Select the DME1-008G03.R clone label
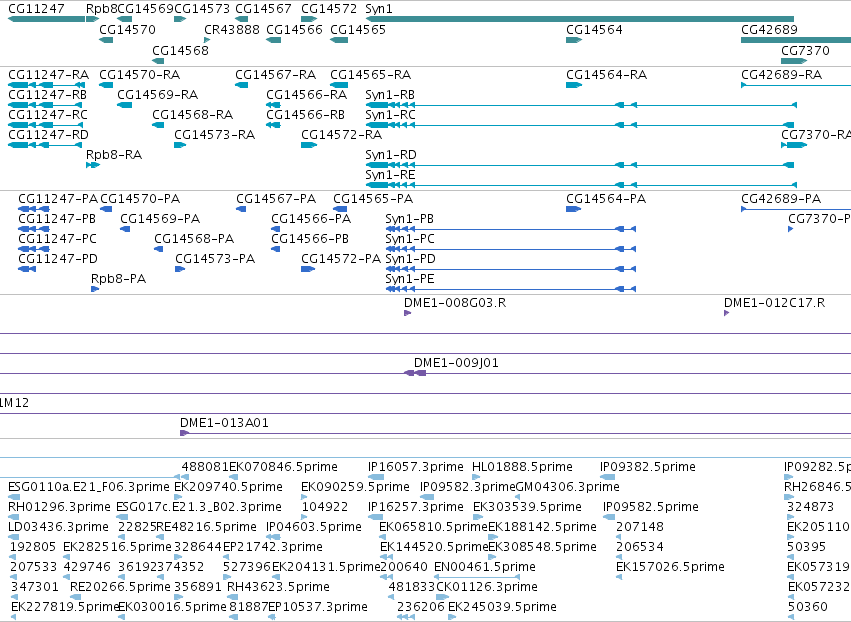 coord(455,303)
